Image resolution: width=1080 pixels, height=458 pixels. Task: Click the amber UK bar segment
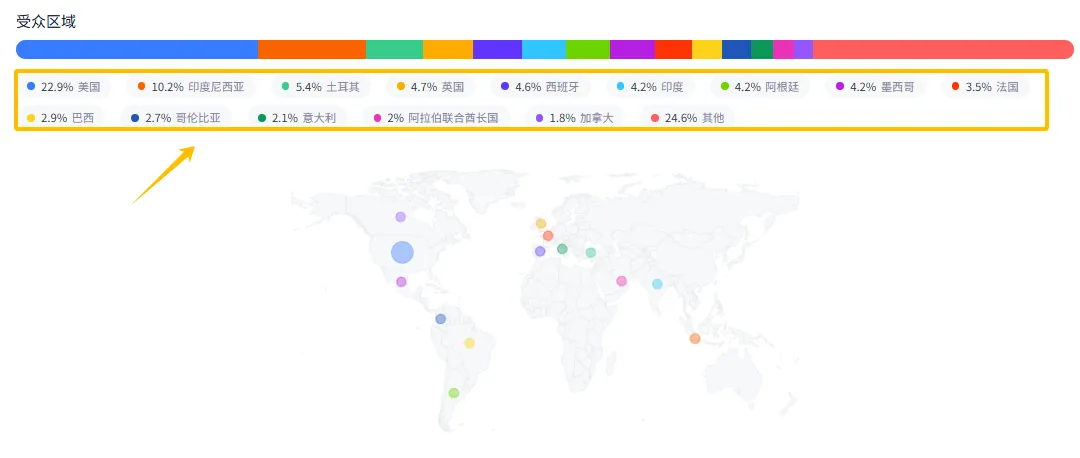point(448,50)
